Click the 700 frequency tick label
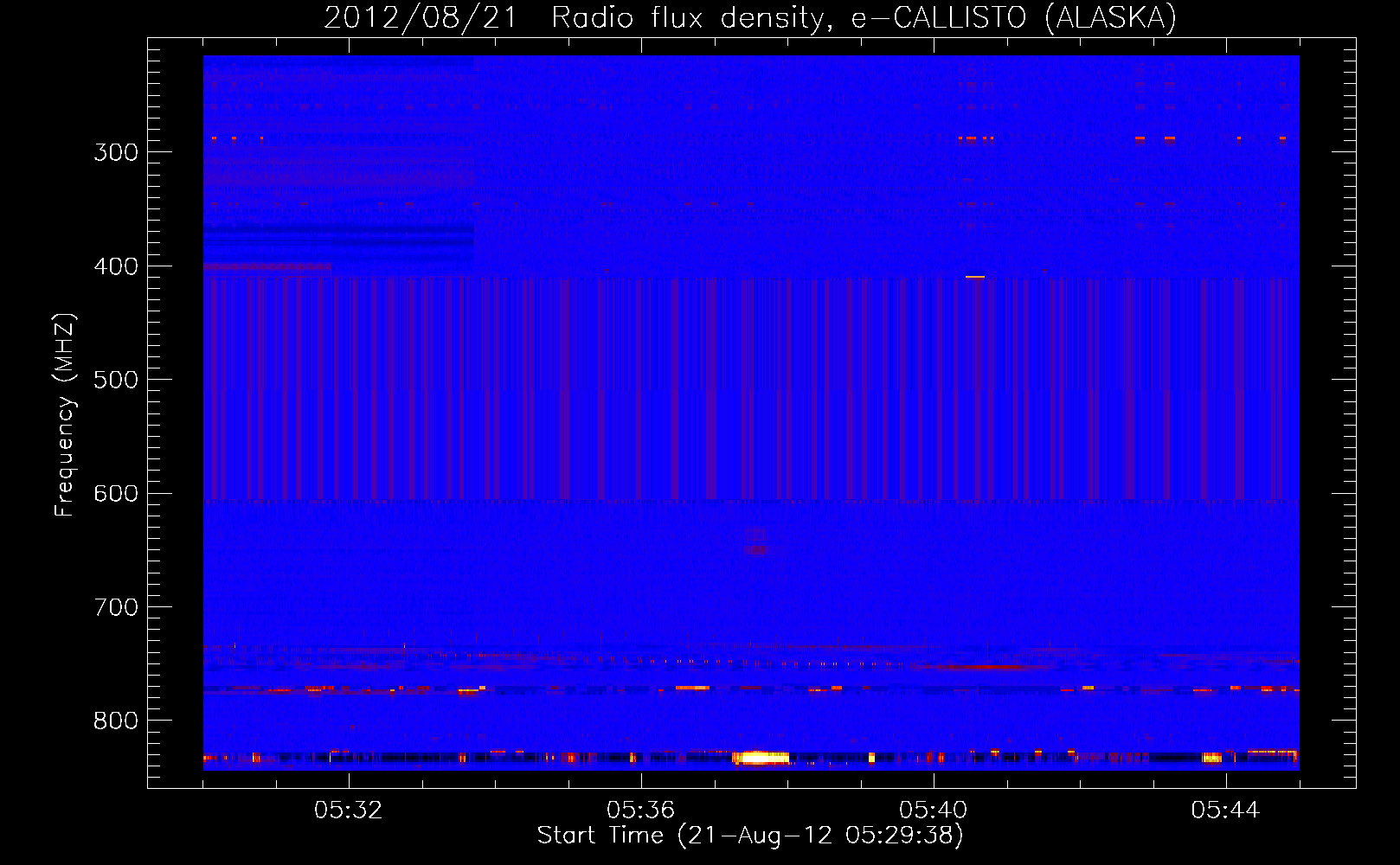Screen dimensions: 1400x865 [x=116, y=607]
